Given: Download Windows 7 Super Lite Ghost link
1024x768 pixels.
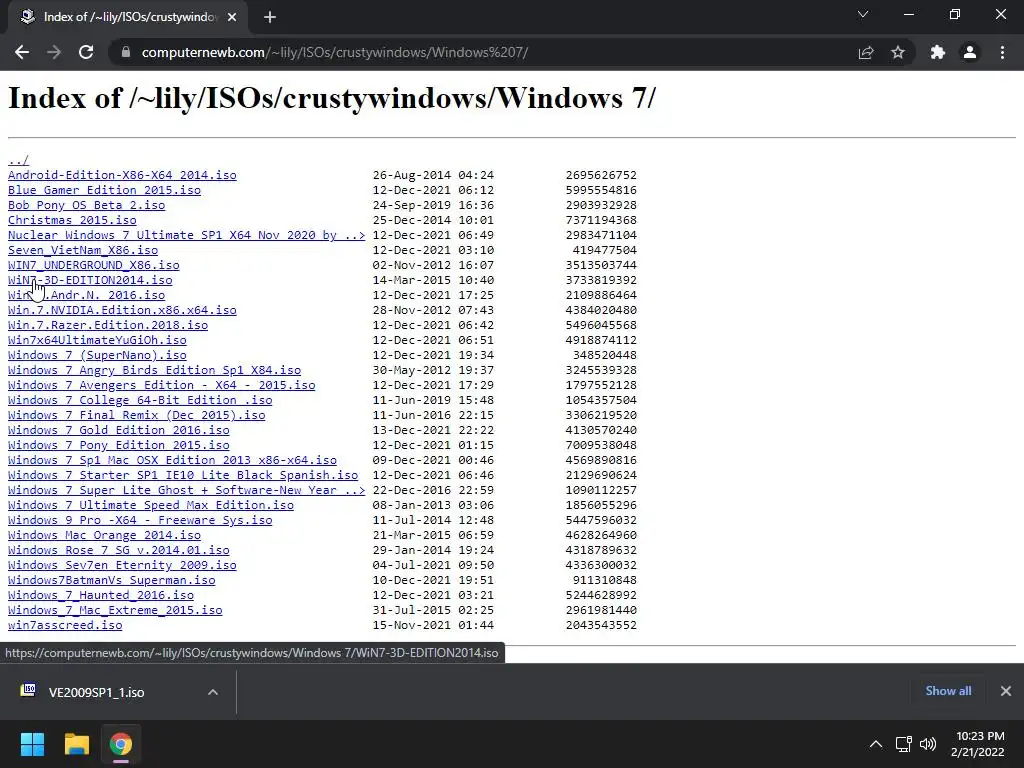Looking at the screenshot, I should [x=187, y=490].
